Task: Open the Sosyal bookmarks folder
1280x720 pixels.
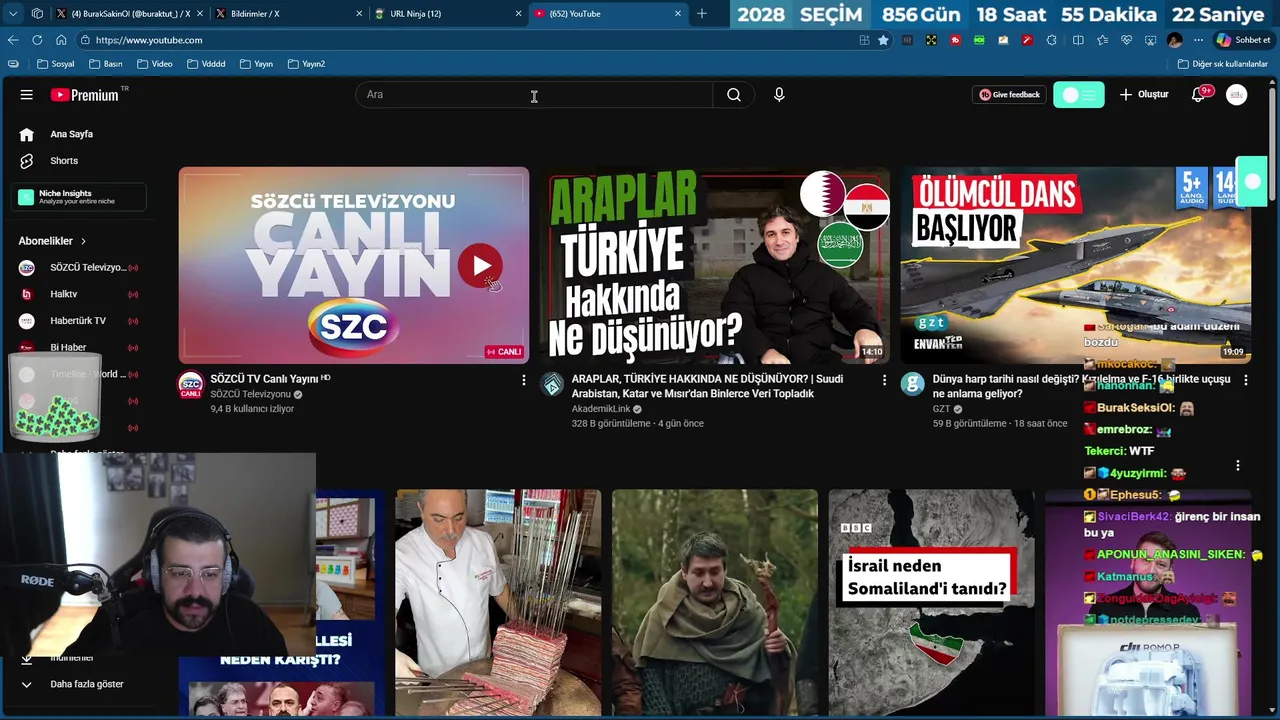Action: (x=55, y=64)
